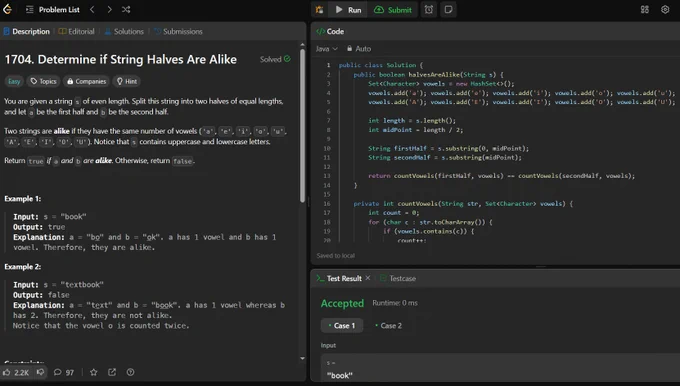
Task: Click the Accepted status text
Action: pos(342,303)
